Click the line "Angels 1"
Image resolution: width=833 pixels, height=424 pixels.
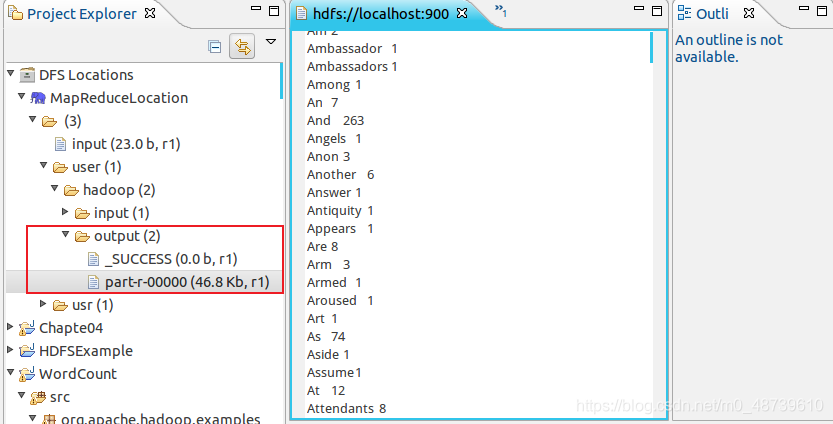(334, 139)
